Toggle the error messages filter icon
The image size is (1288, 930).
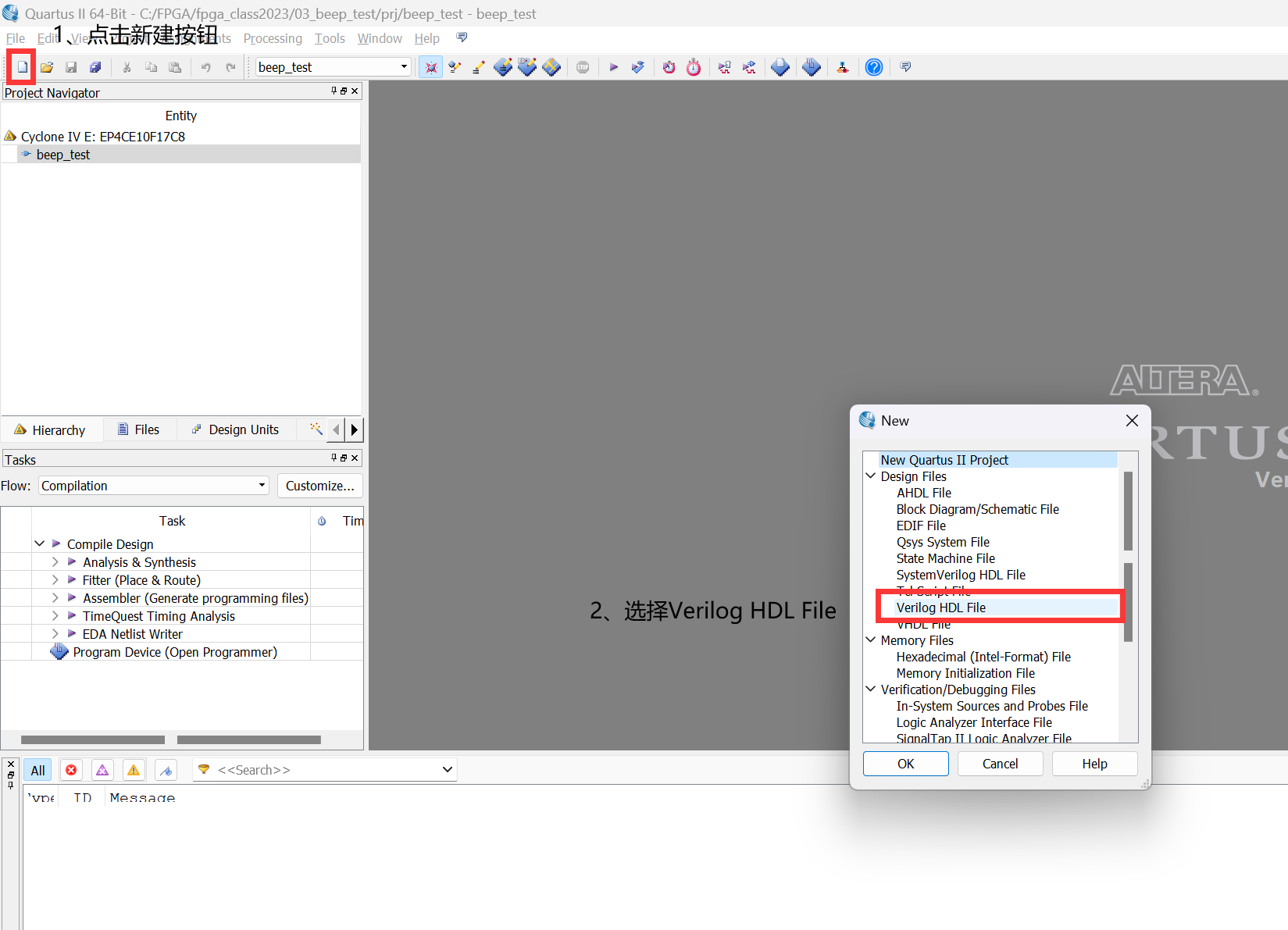pos(71,771)
